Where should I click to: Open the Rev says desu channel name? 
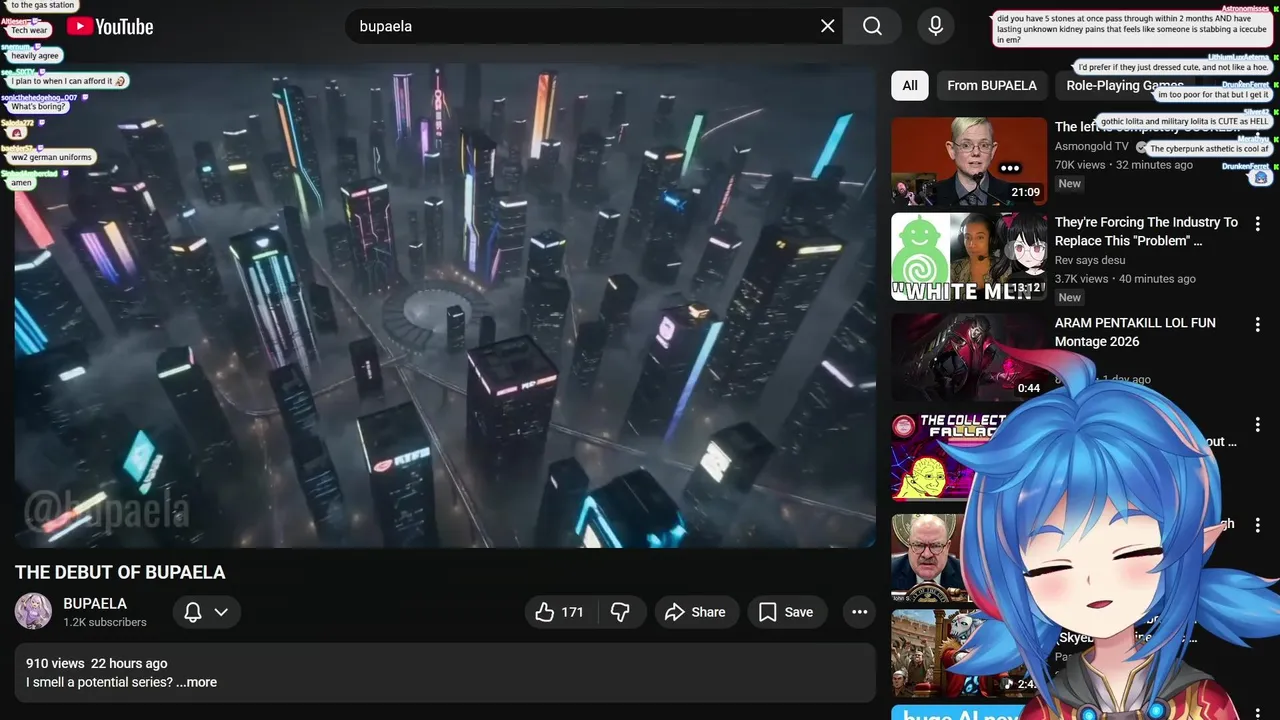click(x=1090, y=260)
